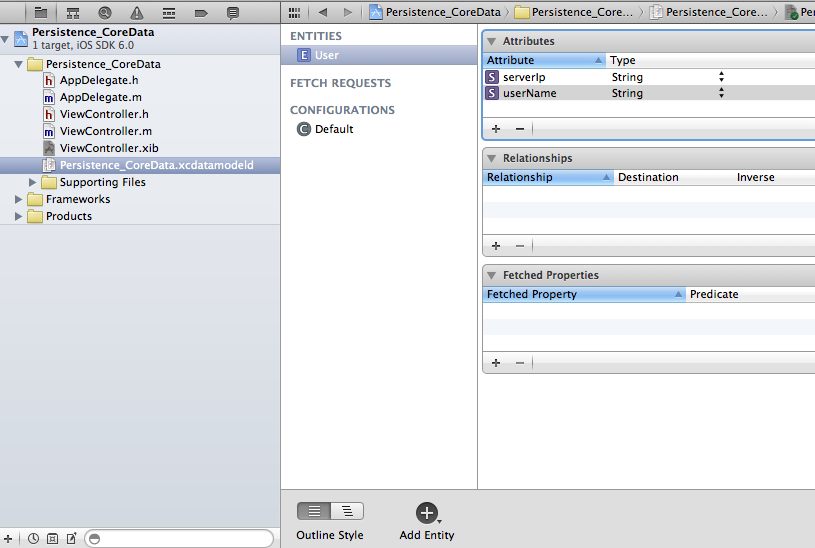Remove a relationship with the minus button

coord(520,245)
